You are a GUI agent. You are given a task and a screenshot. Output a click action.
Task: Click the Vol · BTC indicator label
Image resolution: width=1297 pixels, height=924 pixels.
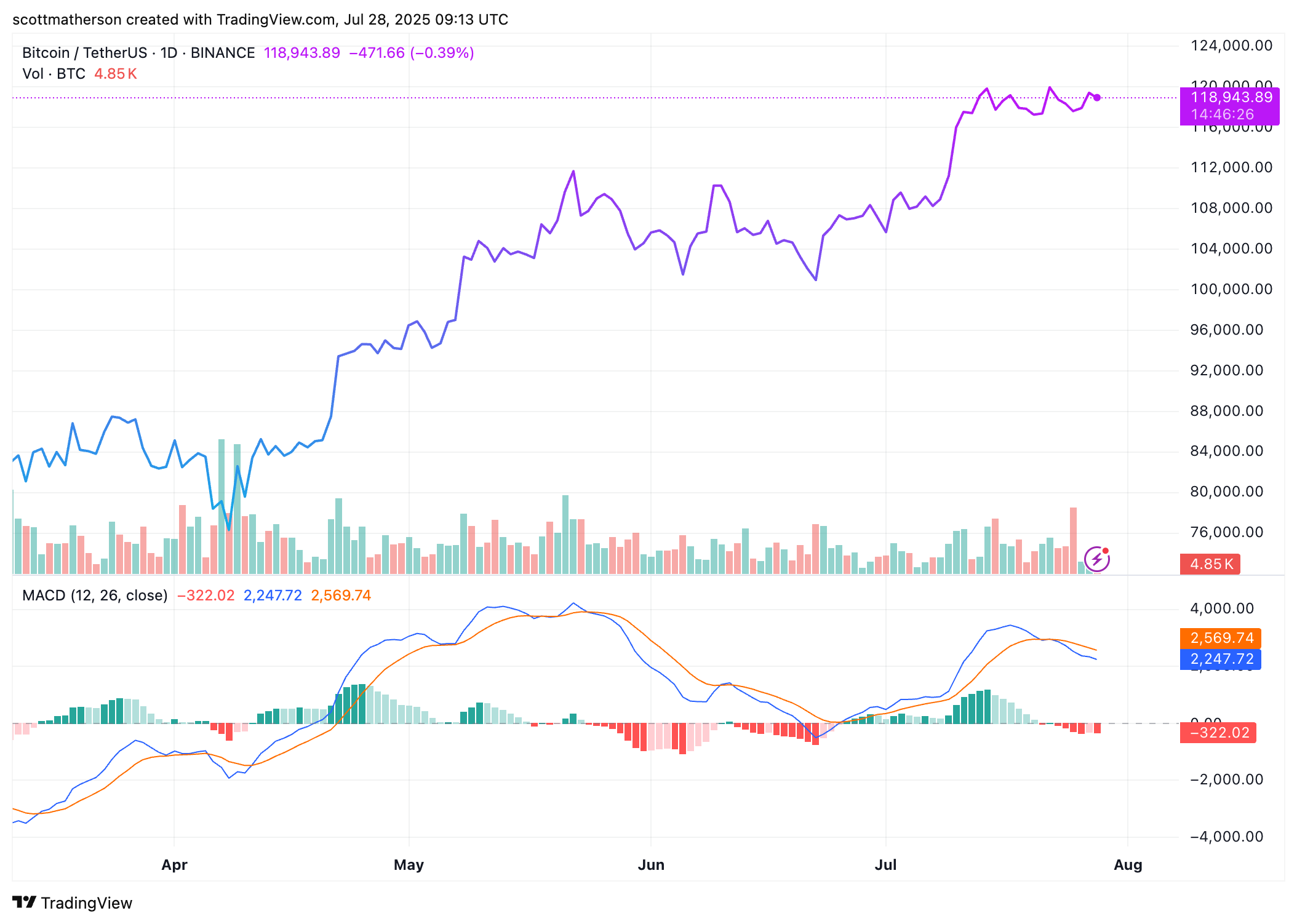point(54,74)
